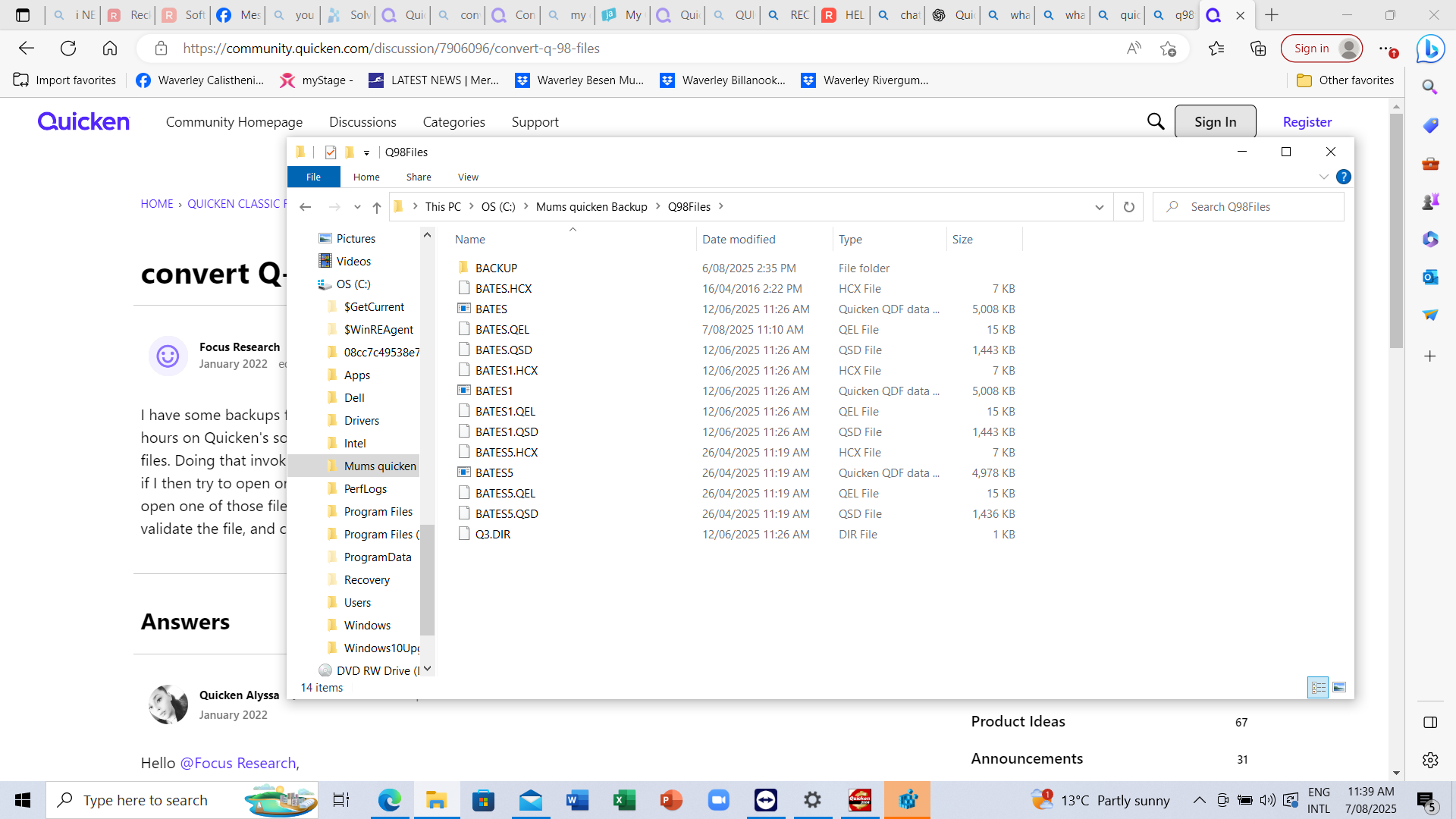Open the Outlook icon in Edge sidebar
Viewport: 1456px width, 819px height.
pyautogui.click(x=1430, y=277)
